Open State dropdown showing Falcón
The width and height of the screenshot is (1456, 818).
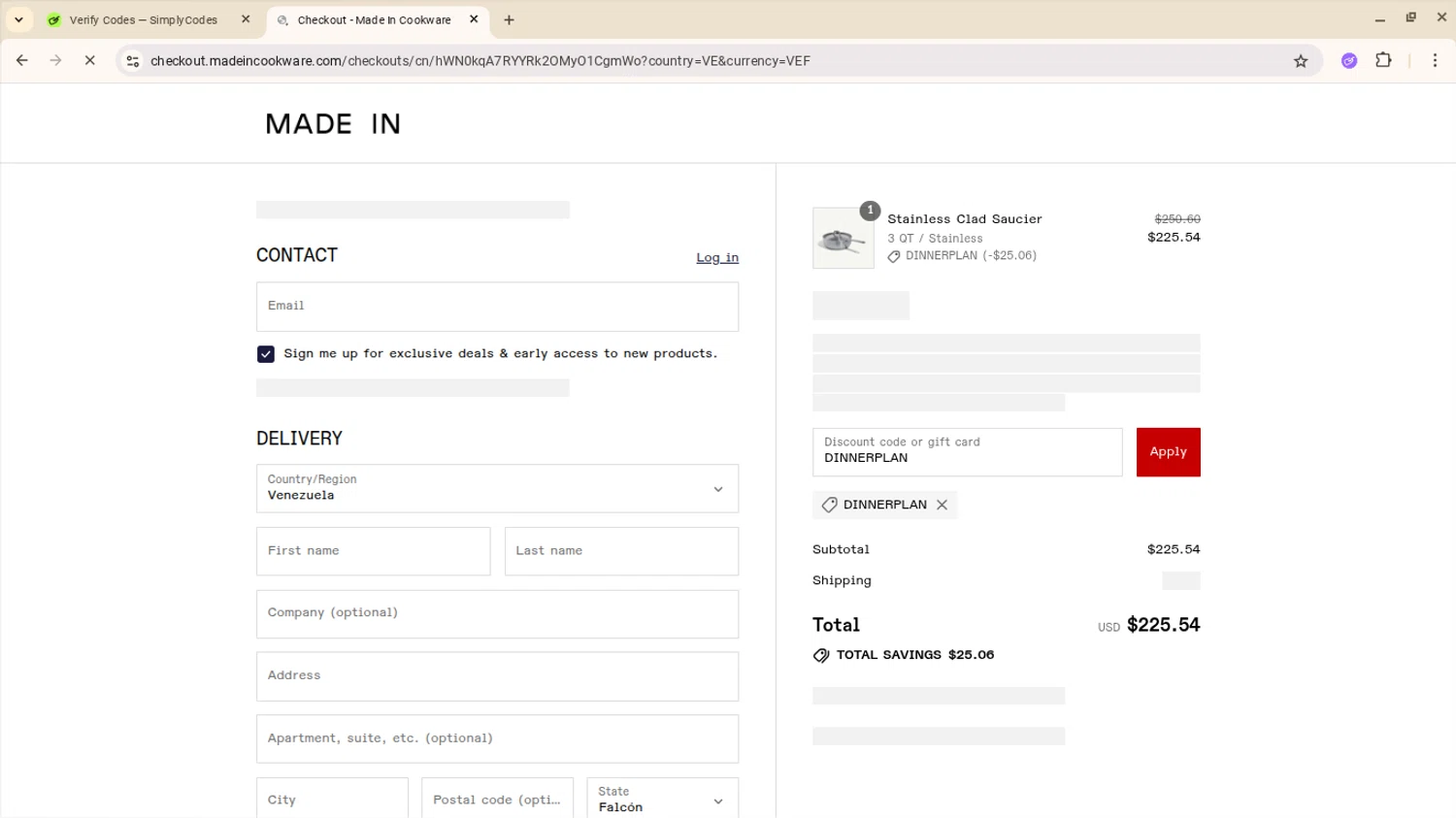tap(662, 800)
